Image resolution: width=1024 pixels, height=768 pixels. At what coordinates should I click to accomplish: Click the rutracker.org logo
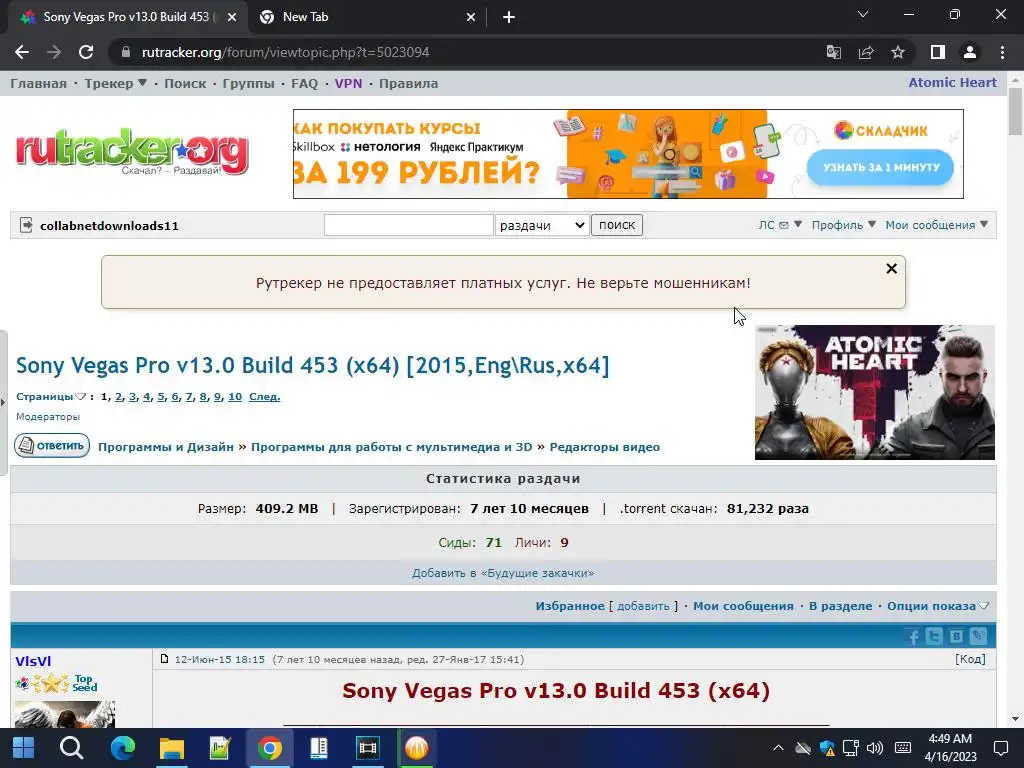[x=133, y=152]
